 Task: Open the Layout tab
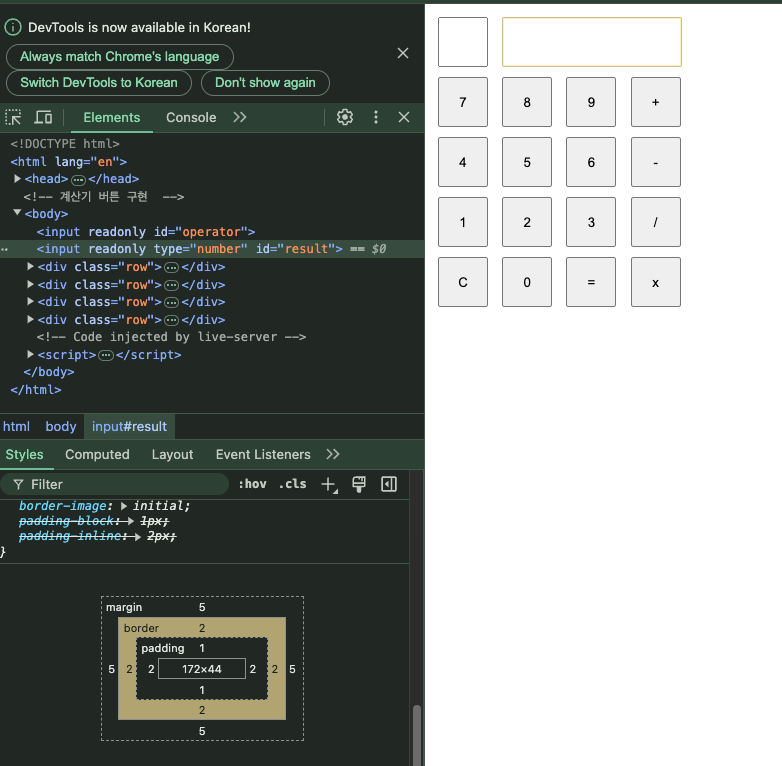pyautogui.click(x=173, y=454)
